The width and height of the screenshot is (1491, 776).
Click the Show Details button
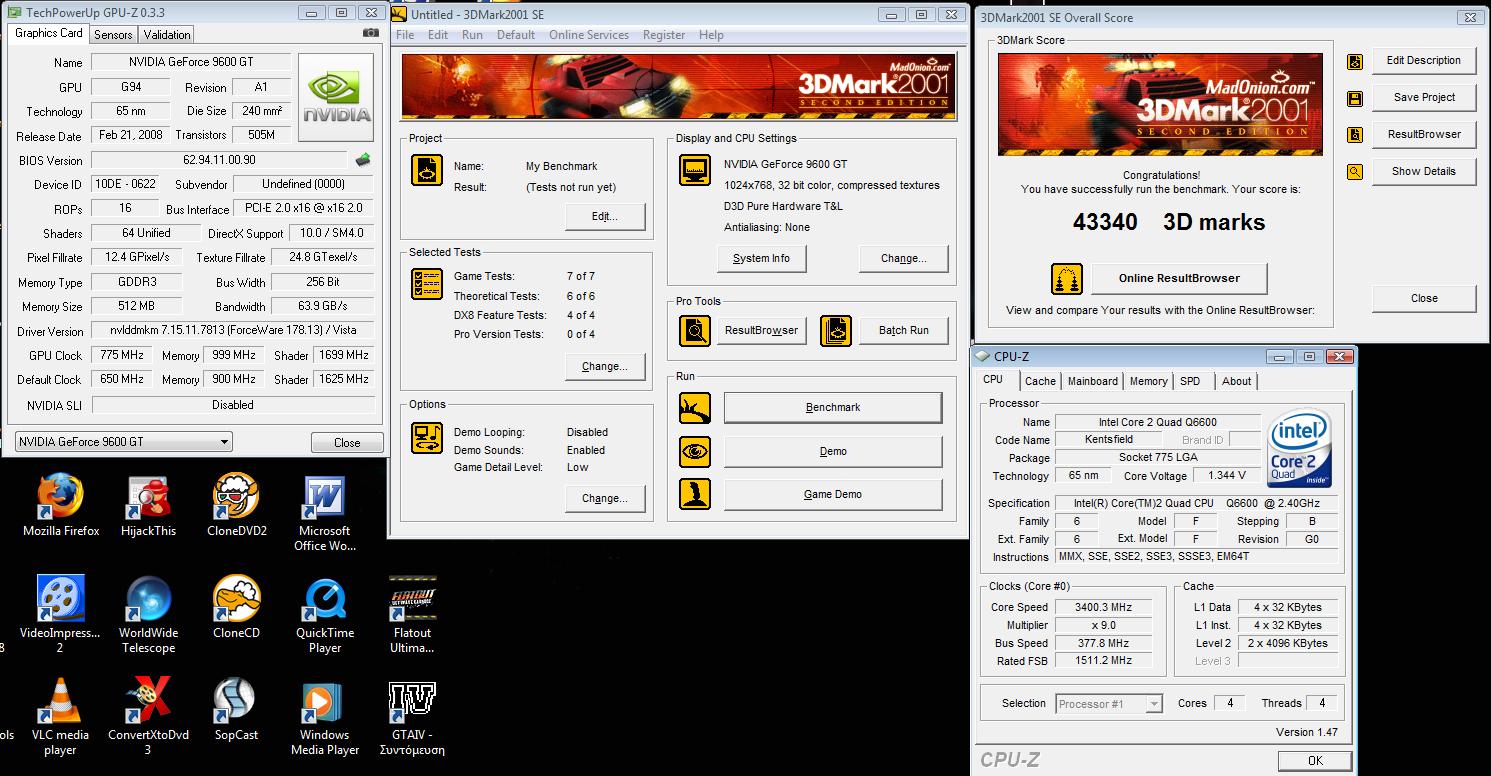click(1424, 172)
